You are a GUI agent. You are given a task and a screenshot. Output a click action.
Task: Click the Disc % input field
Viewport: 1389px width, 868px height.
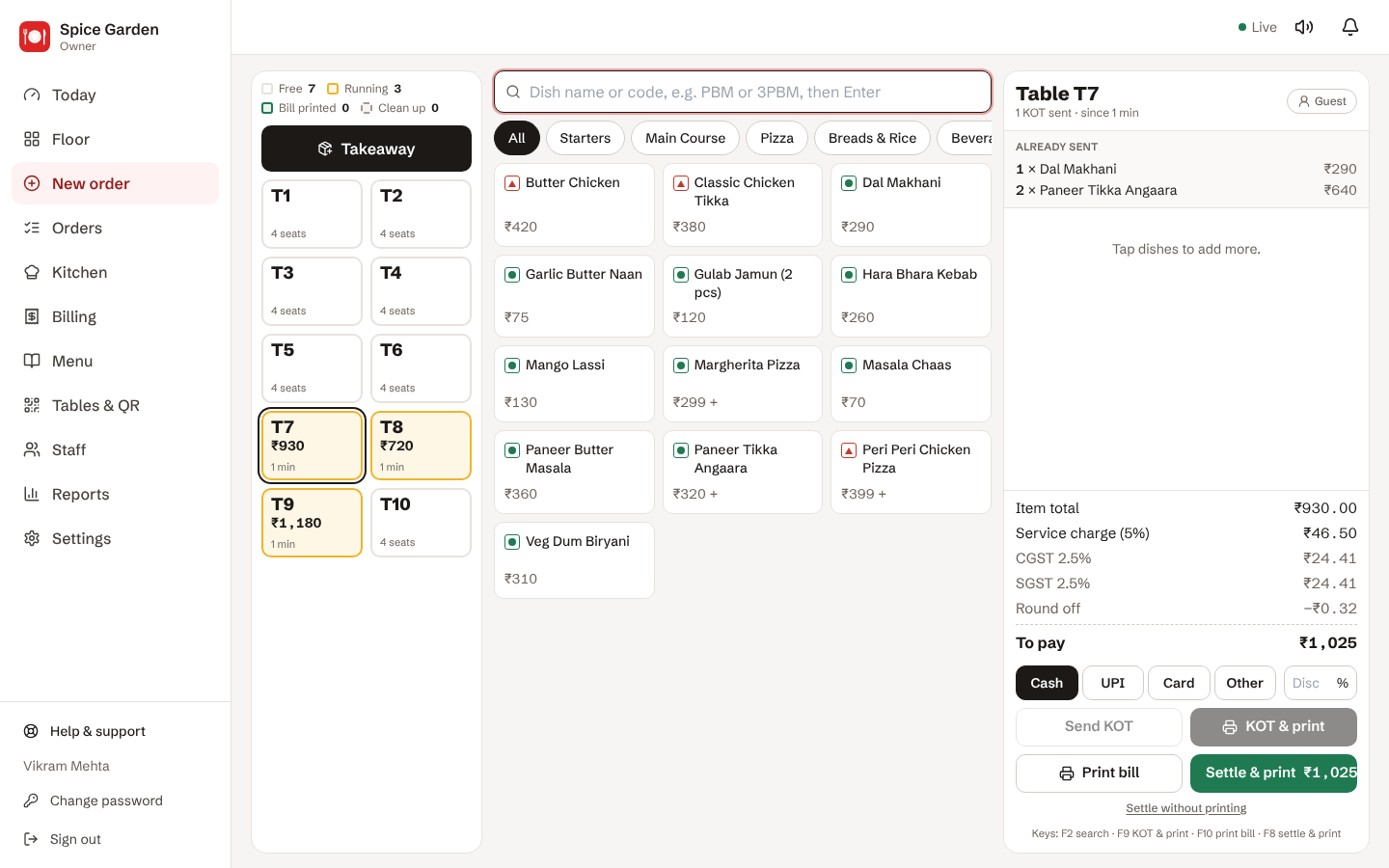1320,683
